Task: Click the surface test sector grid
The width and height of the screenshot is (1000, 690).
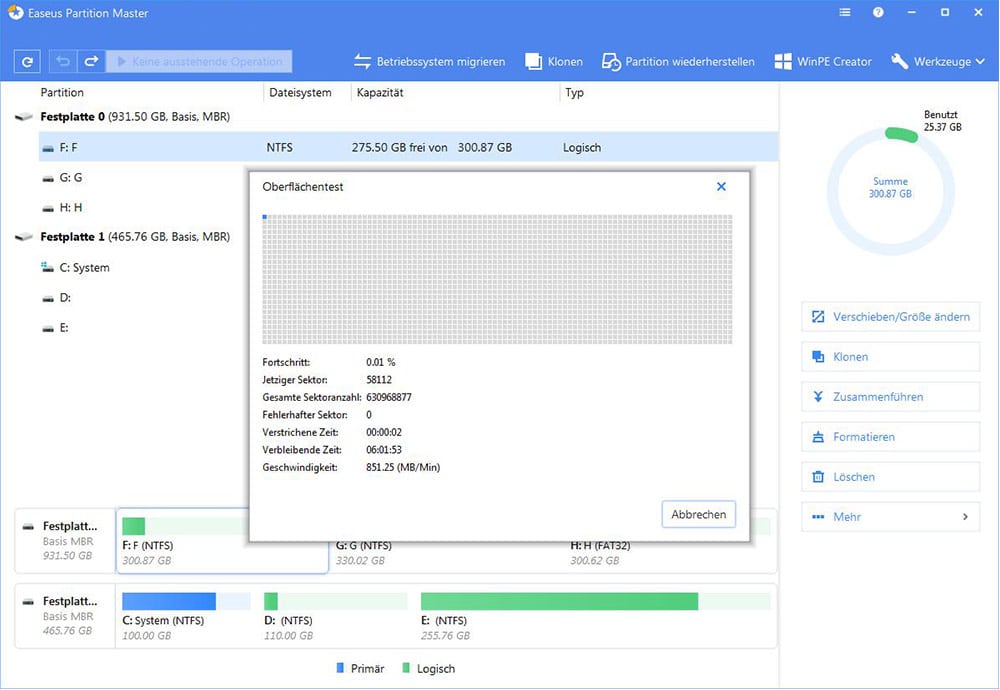Action: (x=497, y=279)
